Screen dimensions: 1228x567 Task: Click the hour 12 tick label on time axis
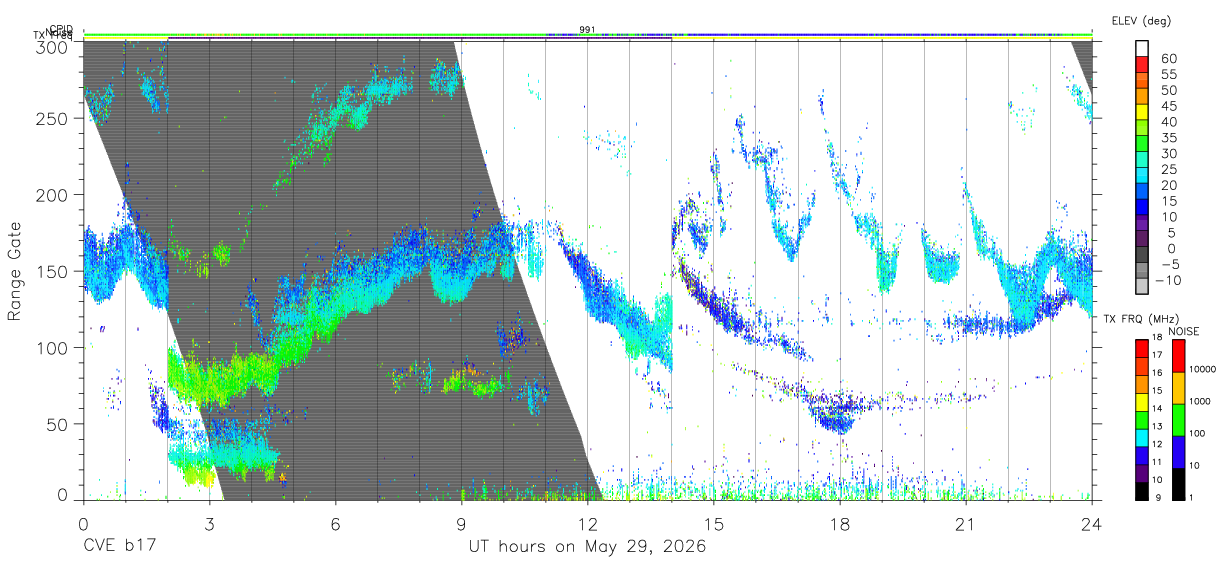tap(587, 523)
